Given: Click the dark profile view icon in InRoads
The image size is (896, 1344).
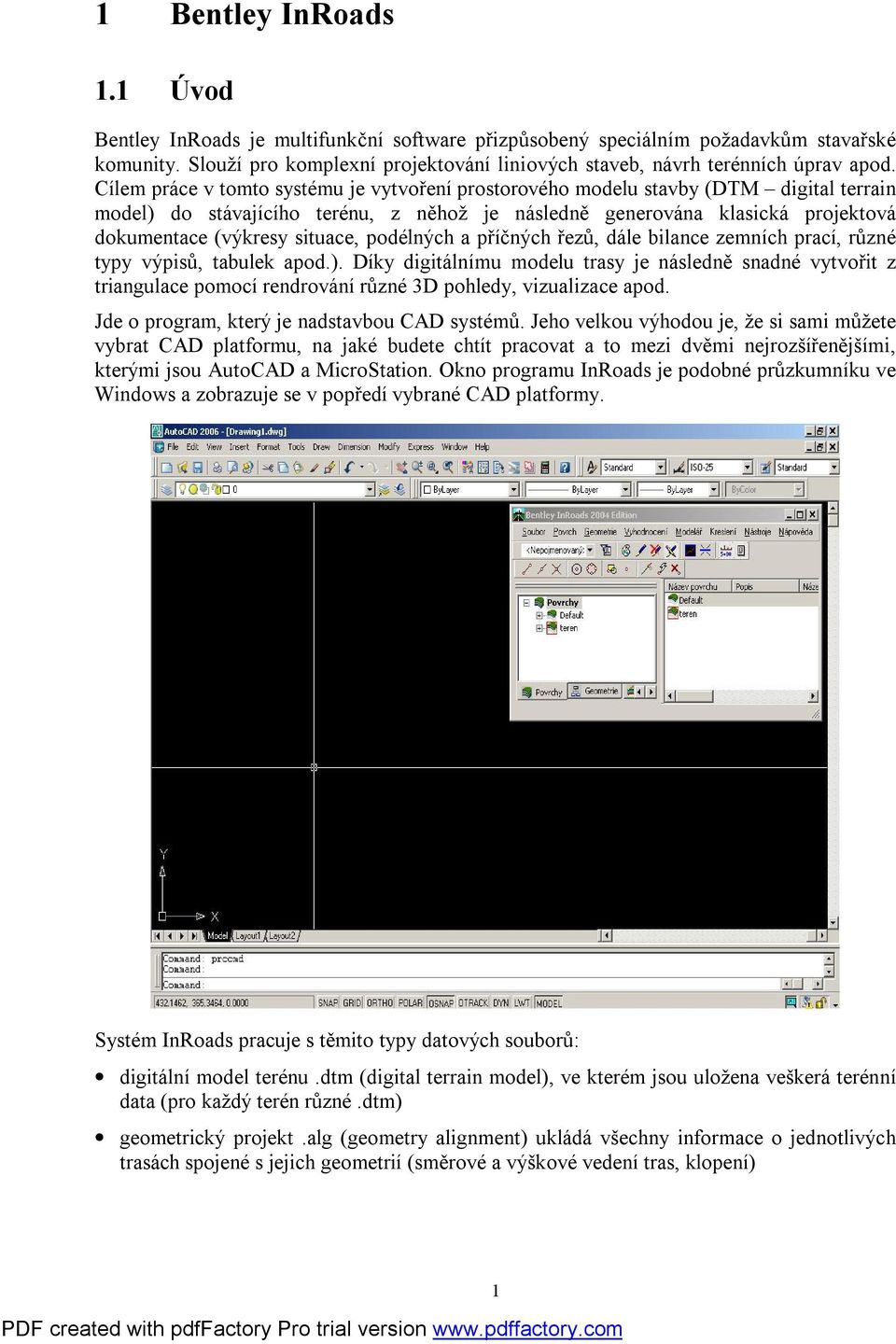Looking at the screenshot, I should point(690,551).
